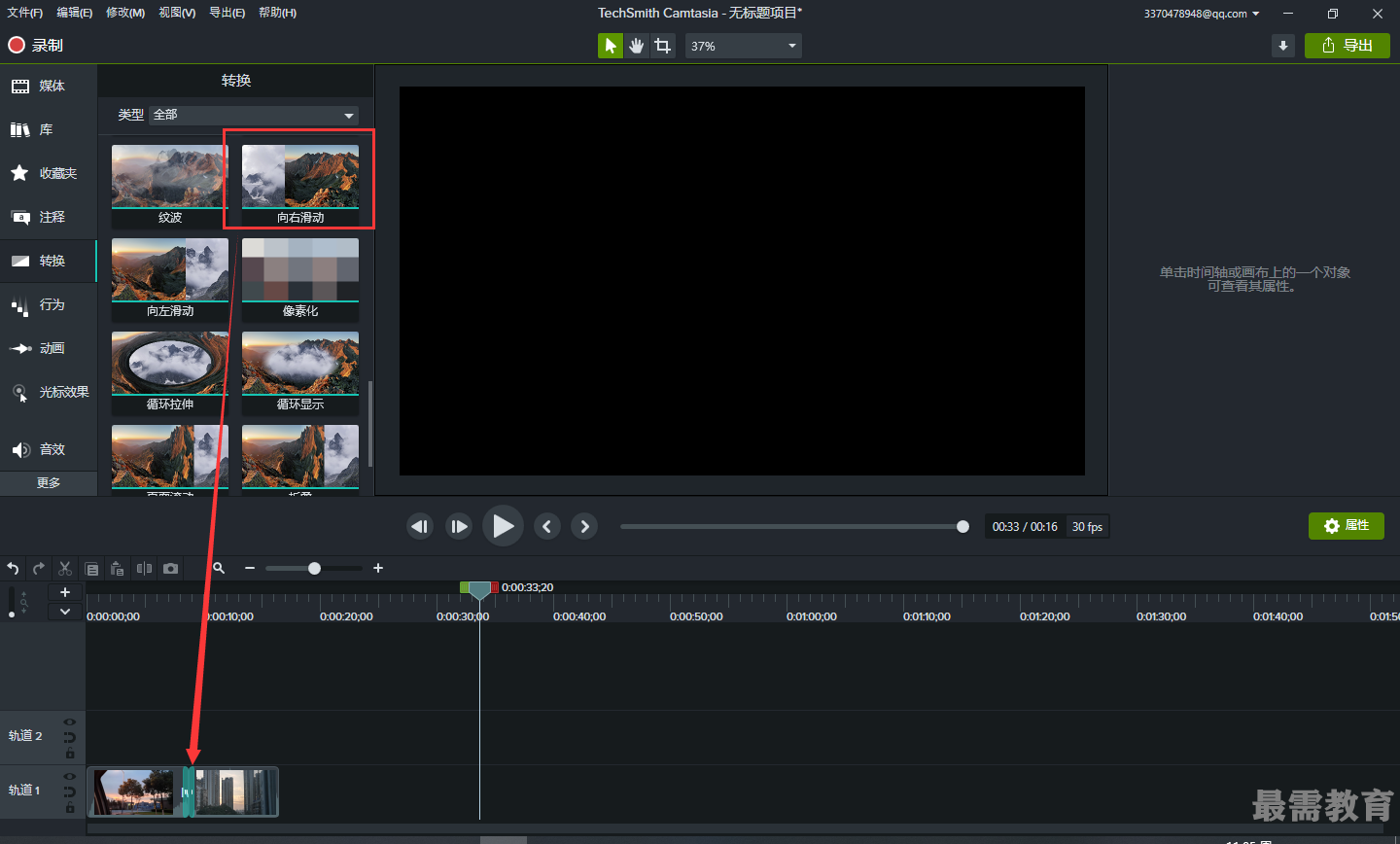Select the Crop tool

click(x=662, y=46)
